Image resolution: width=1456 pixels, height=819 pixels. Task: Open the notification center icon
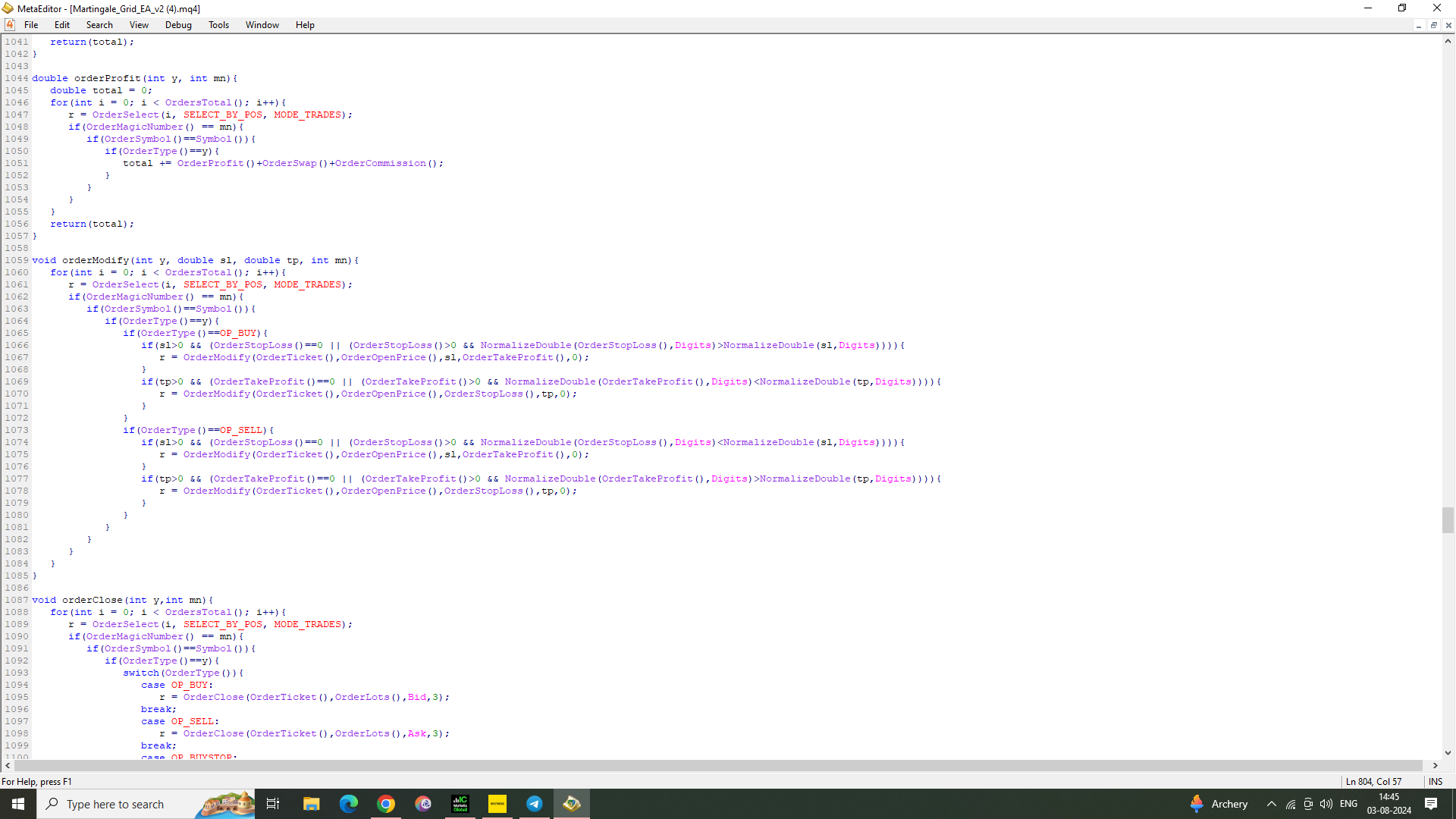click(x=1431, y=804)
